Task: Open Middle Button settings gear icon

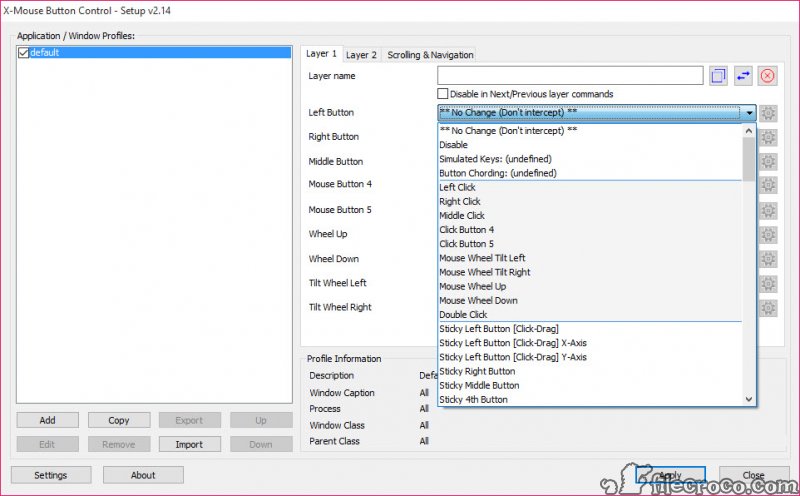Action: pyautogui.click(x=768, y=162)
